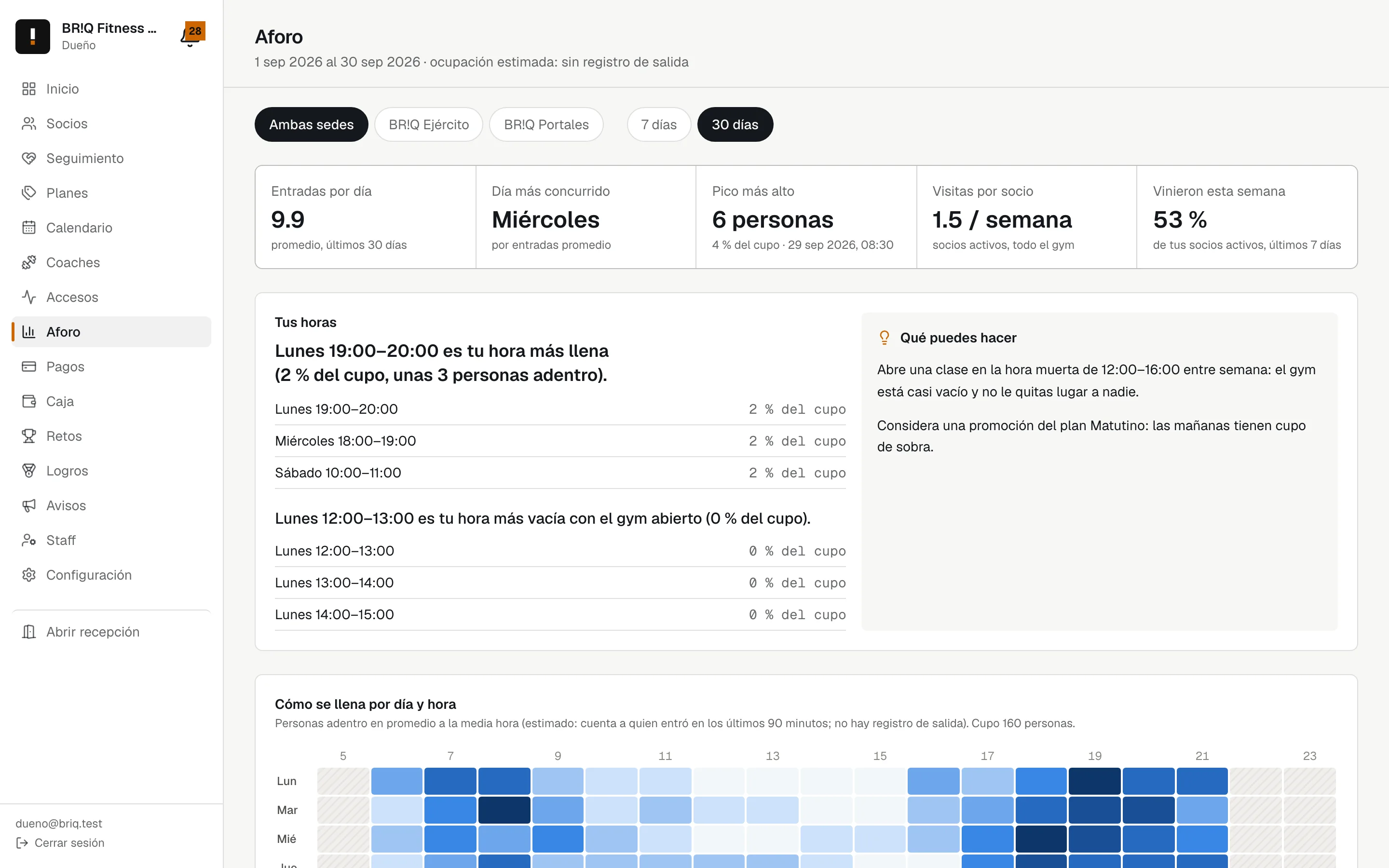Screen dimensions: 1389x868
Task: Open Calendario label in the sidebar
Action: point(79,228)
